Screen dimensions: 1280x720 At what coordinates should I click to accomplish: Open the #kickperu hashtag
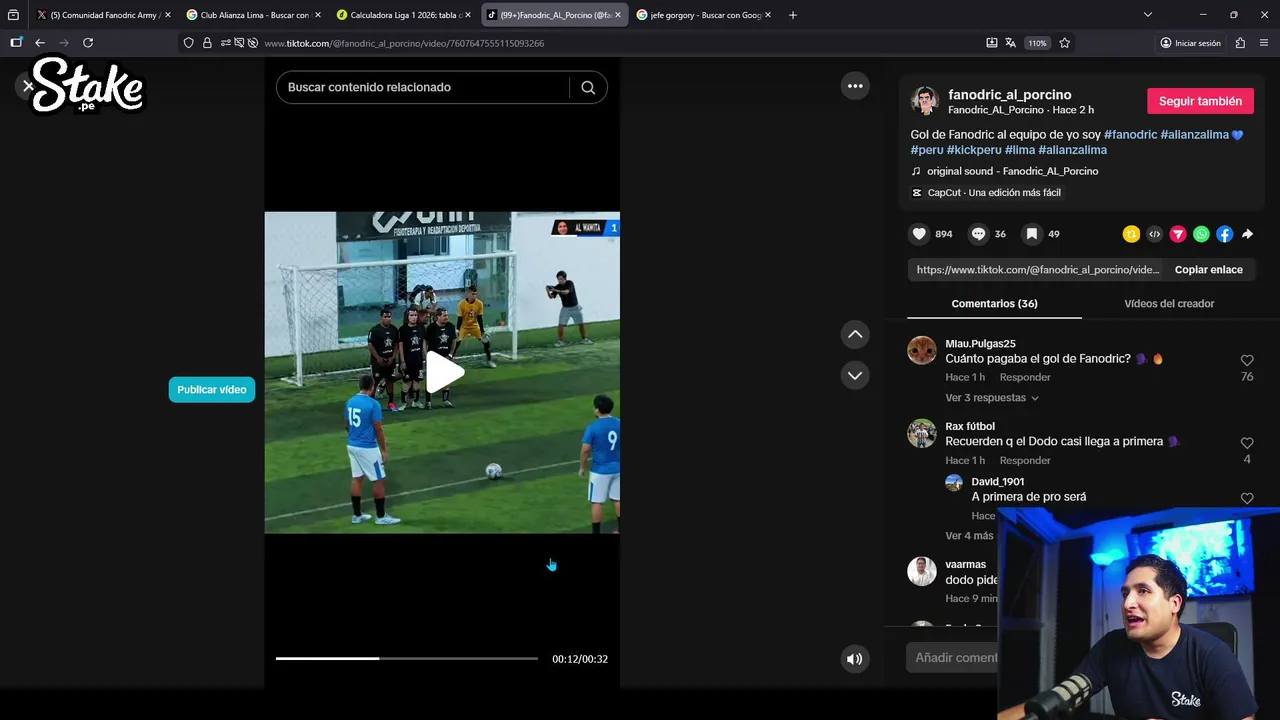[x=974, y=150]
